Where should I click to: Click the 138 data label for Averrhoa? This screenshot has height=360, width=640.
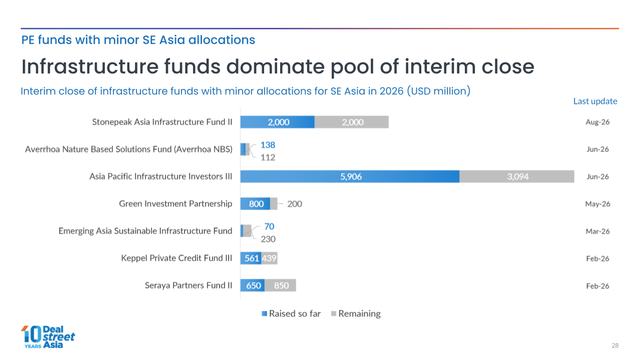point(268,145)
